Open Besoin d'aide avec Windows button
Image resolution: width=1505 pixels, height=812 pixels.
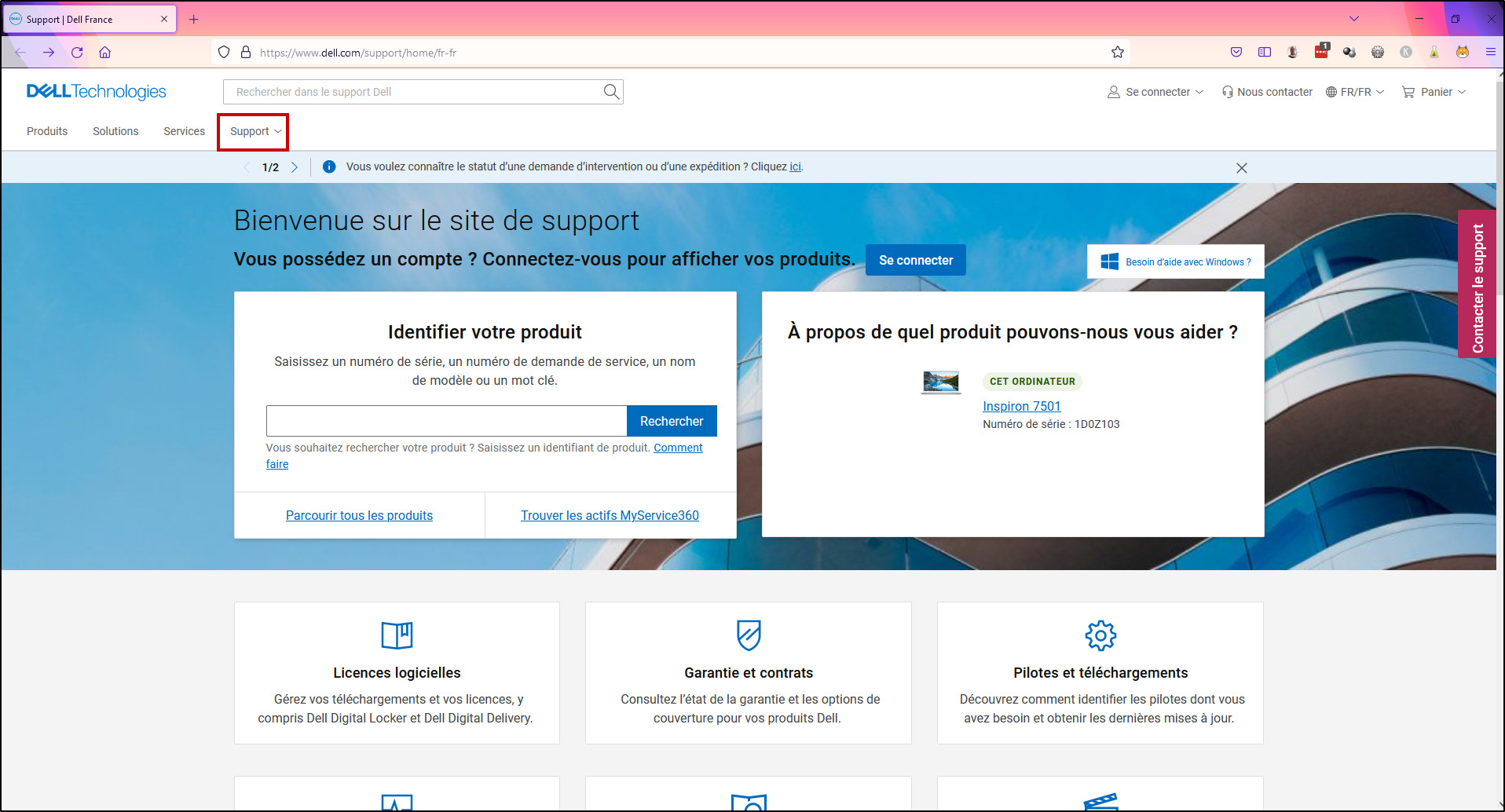pos(1176,262)
